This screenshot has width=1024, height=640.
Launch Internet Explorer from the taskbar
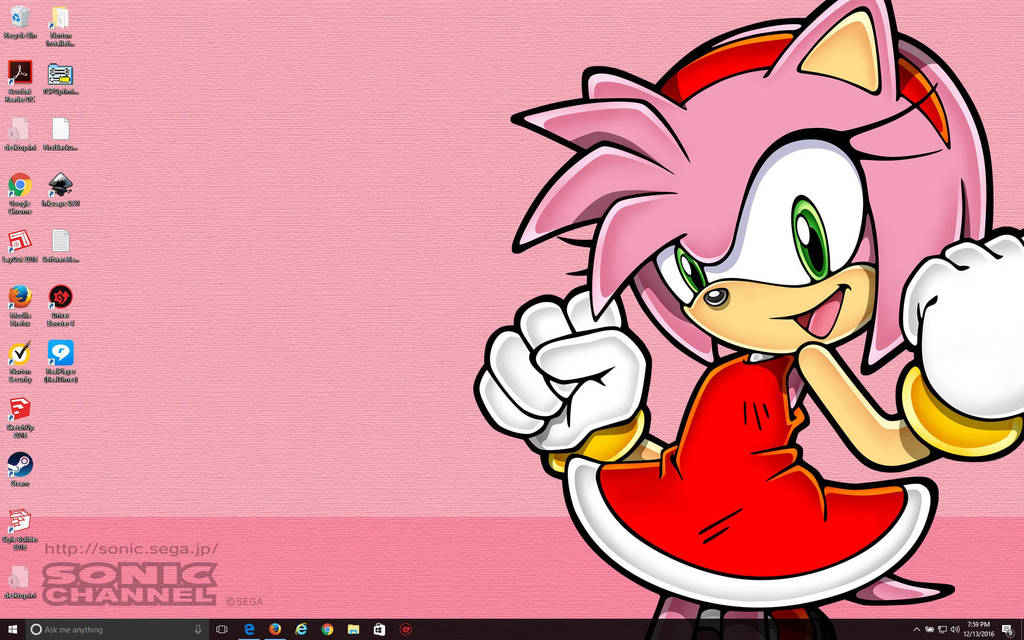pyautogui.click(x=301, y=629)
